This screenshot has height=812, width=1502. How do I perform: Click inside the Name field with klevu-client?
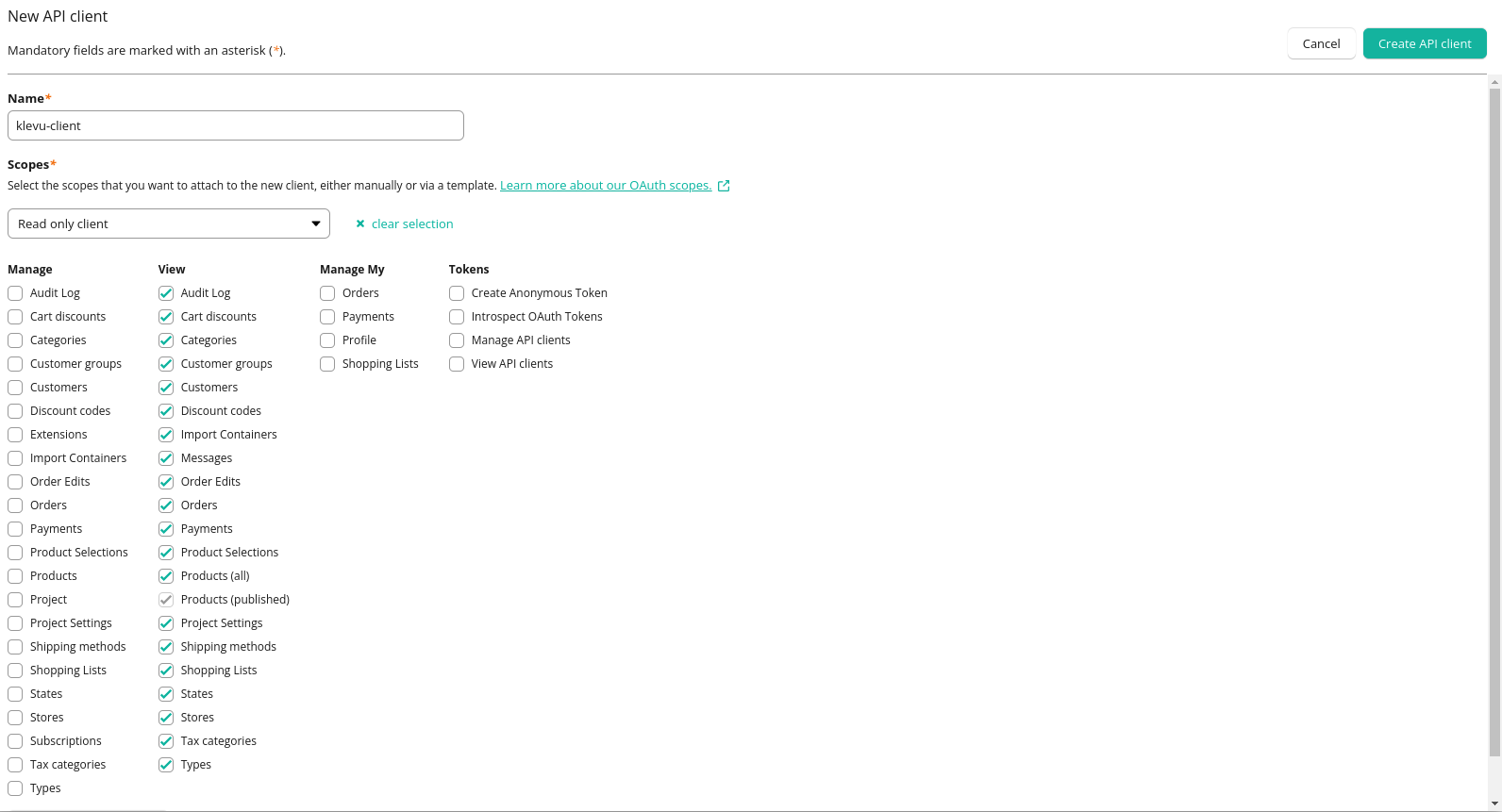(236, 125)
